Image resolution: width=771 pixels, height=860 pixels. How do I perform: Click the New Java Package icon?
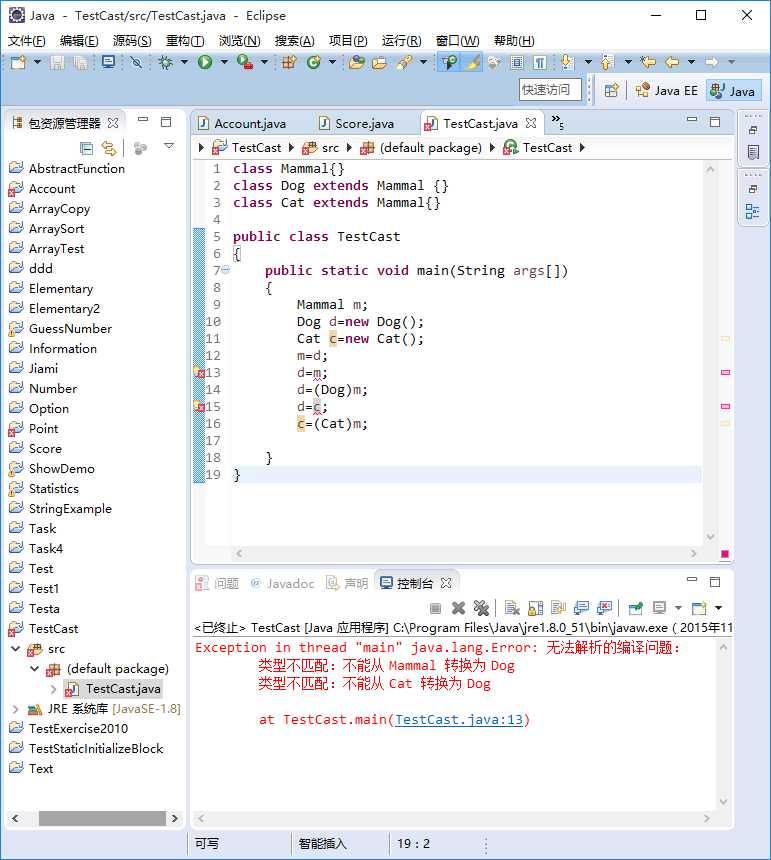pos(289,63)
